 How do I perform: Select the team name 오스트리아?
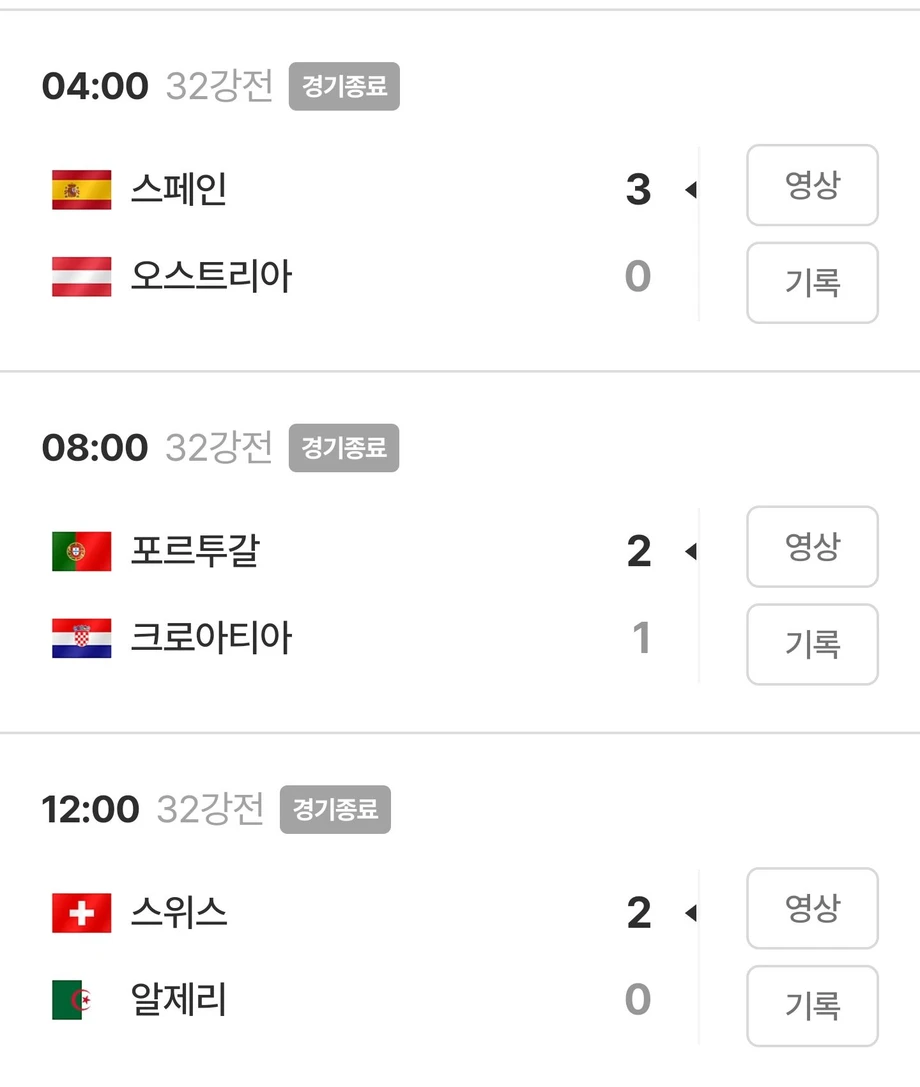[211, 276]
